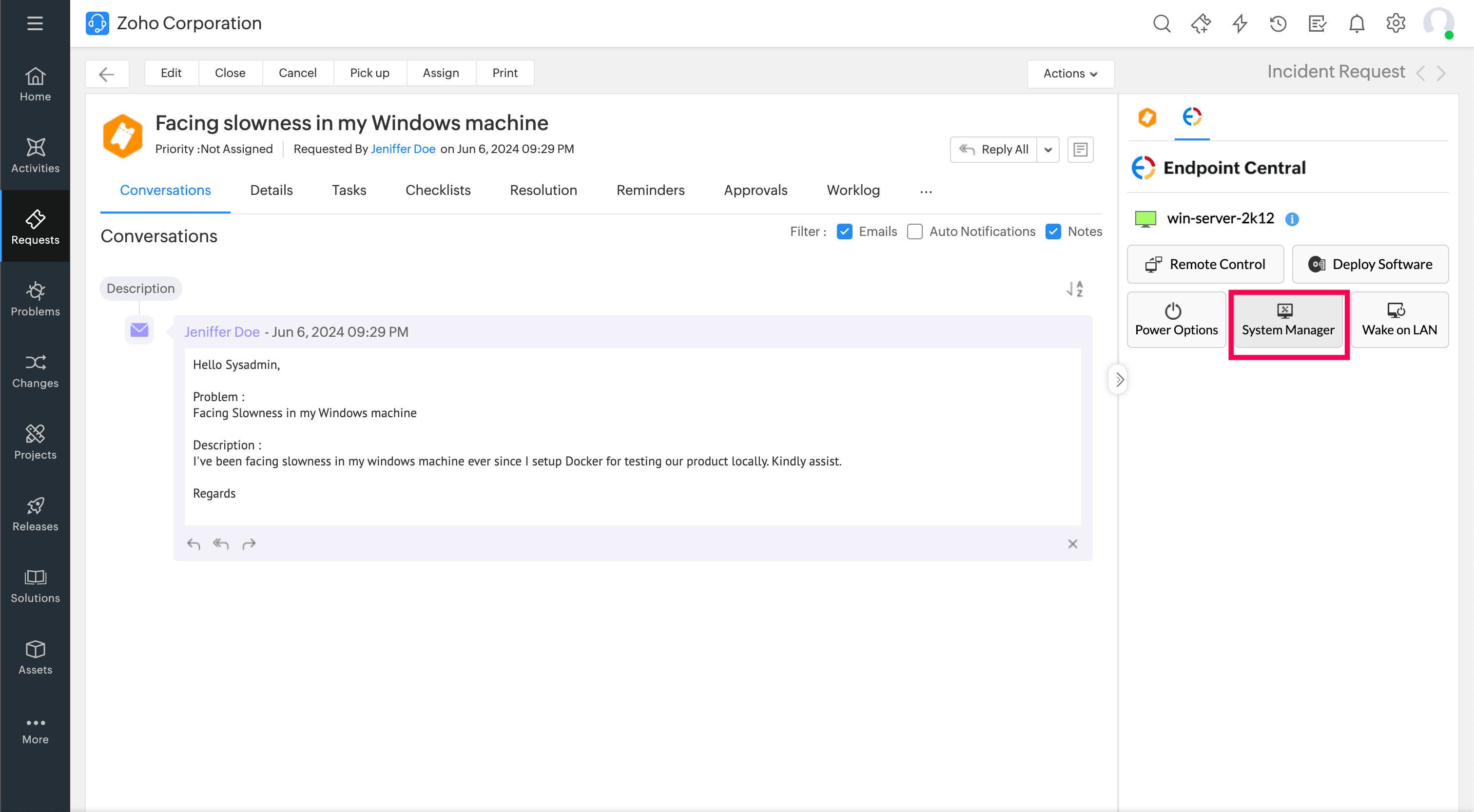Image resolution: width=1474 pixels, height=812 pixels.
Task: Click the quick actions lightning icon
Action: click(x=1240, y=23)
